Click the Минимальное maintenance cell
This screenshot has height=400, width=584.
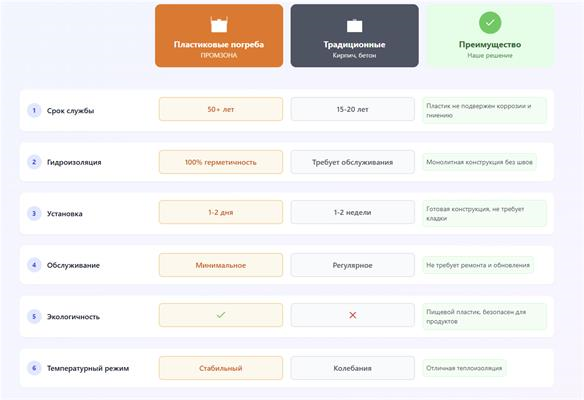coord(221,265)
